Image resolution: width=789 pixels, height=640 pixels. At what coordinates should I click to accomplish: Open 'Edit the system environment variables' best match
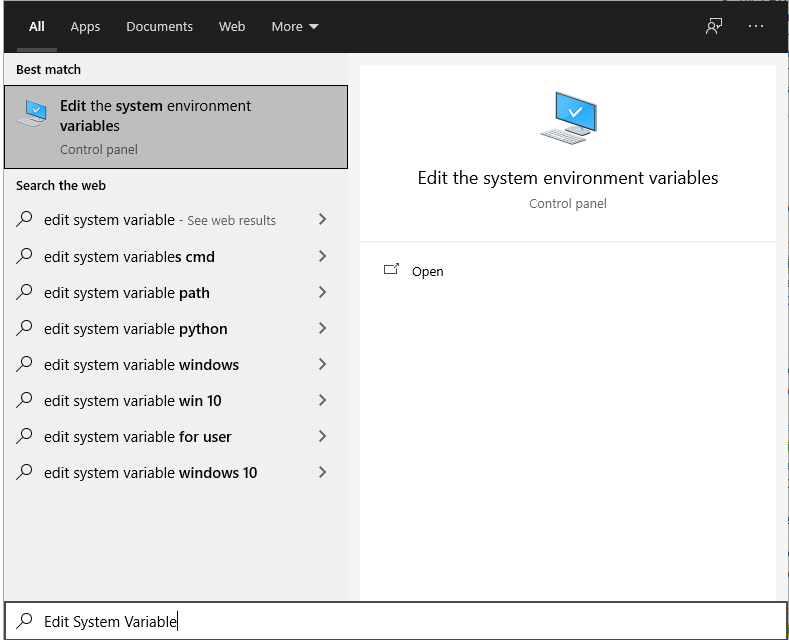176,126
